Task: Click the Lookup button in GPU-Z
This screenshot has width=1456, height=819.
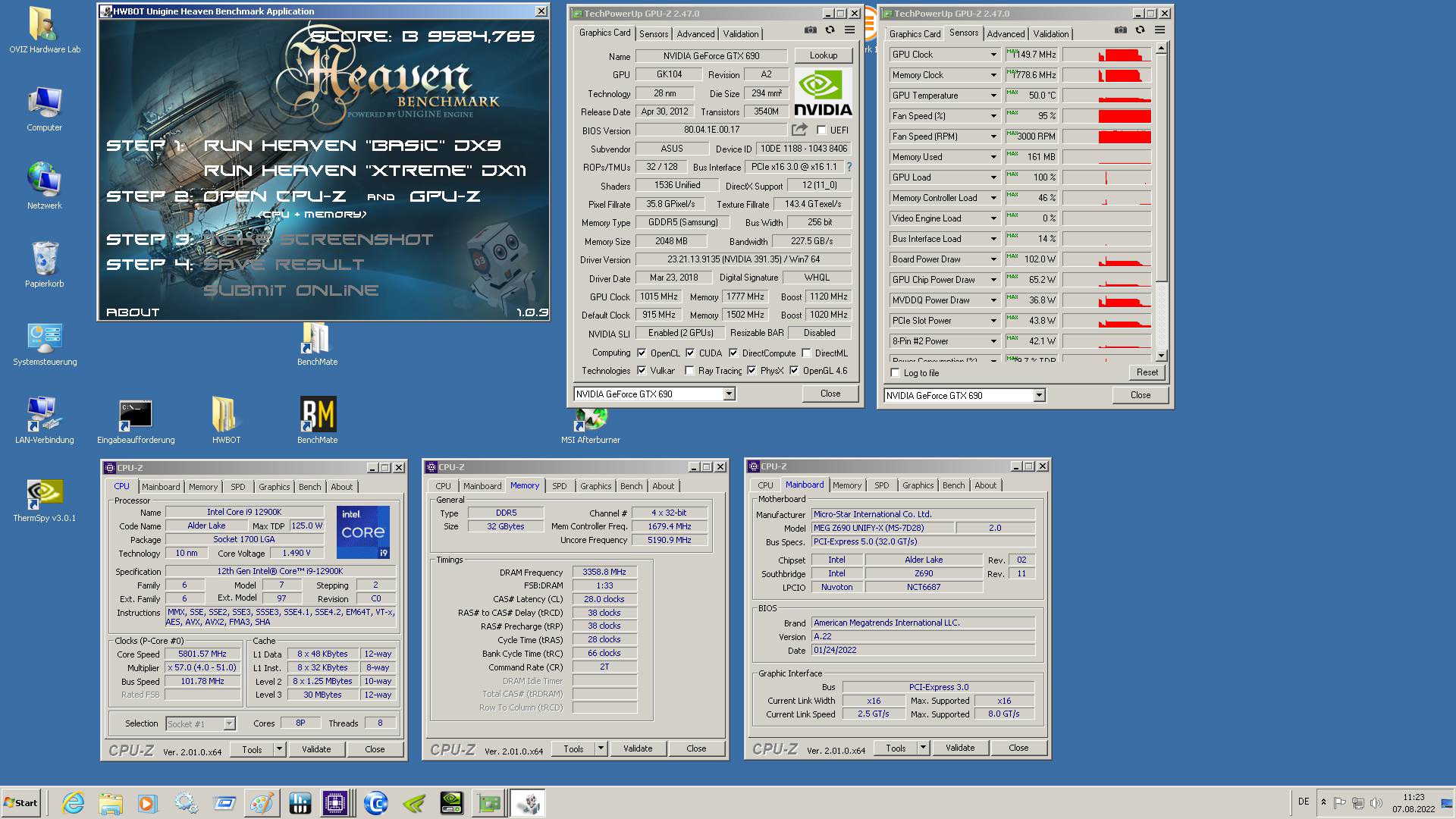Action: [x=824, y=55]
